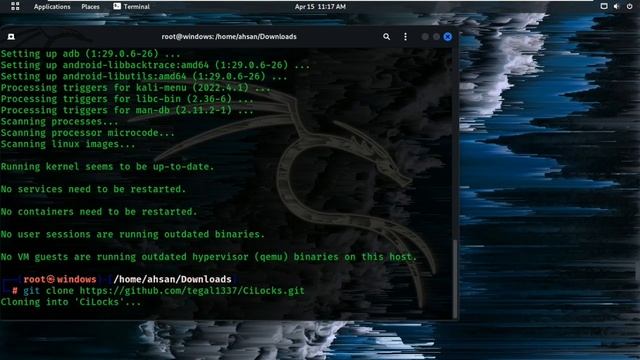This screenshot has height=360, width=640.
Task: Click the root@windows prompt text
Action: coord(60,279)
